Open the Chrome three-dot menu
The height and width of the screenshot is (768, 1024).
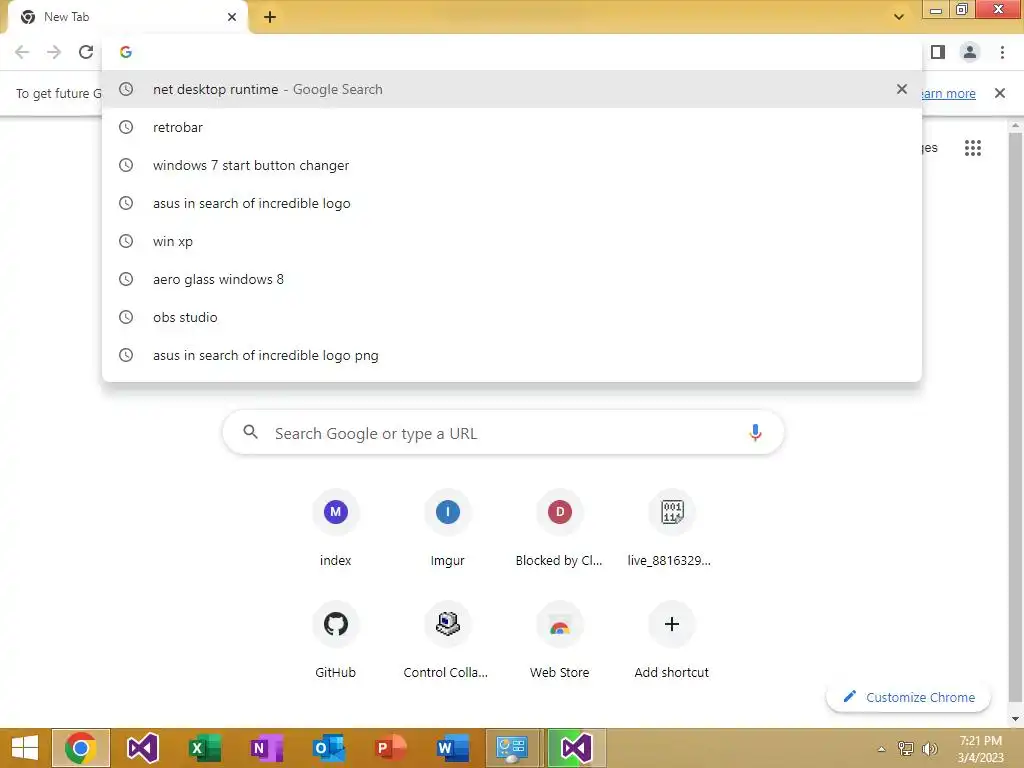pos(1002,52)
